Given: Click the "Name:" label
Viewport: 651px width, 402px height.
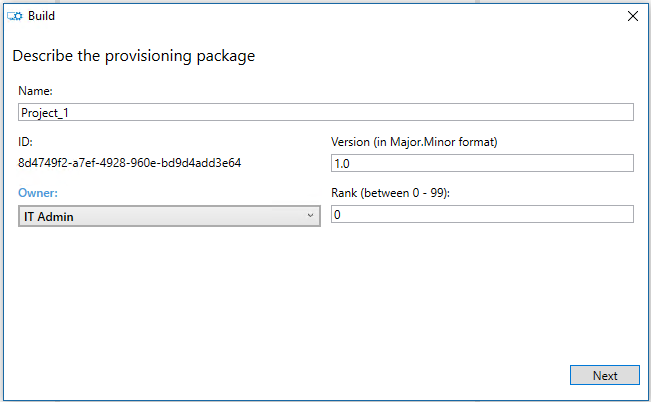Looking at the screenshot, I should [x=35, y=92].
